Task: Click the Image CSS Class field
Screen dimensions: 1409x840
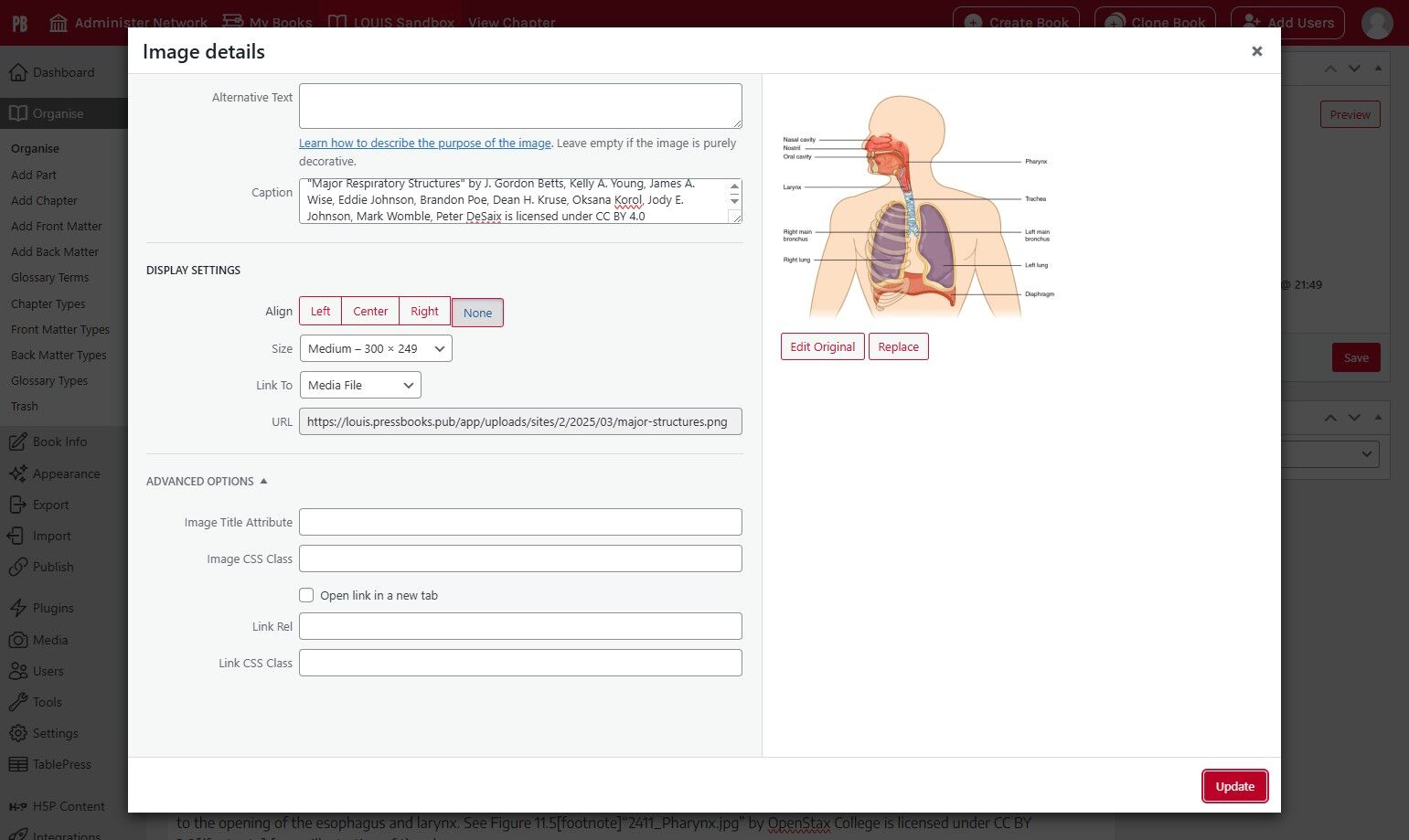Action: pos(520,558)
